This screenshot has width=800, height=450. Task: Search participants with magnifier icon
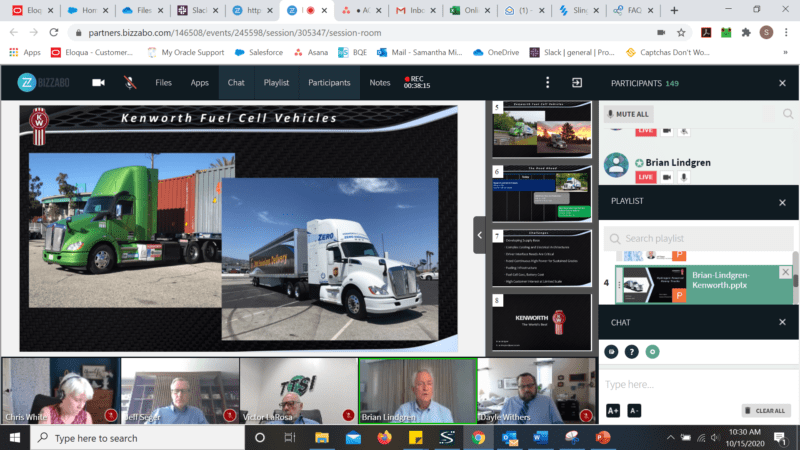coord(788,114)
